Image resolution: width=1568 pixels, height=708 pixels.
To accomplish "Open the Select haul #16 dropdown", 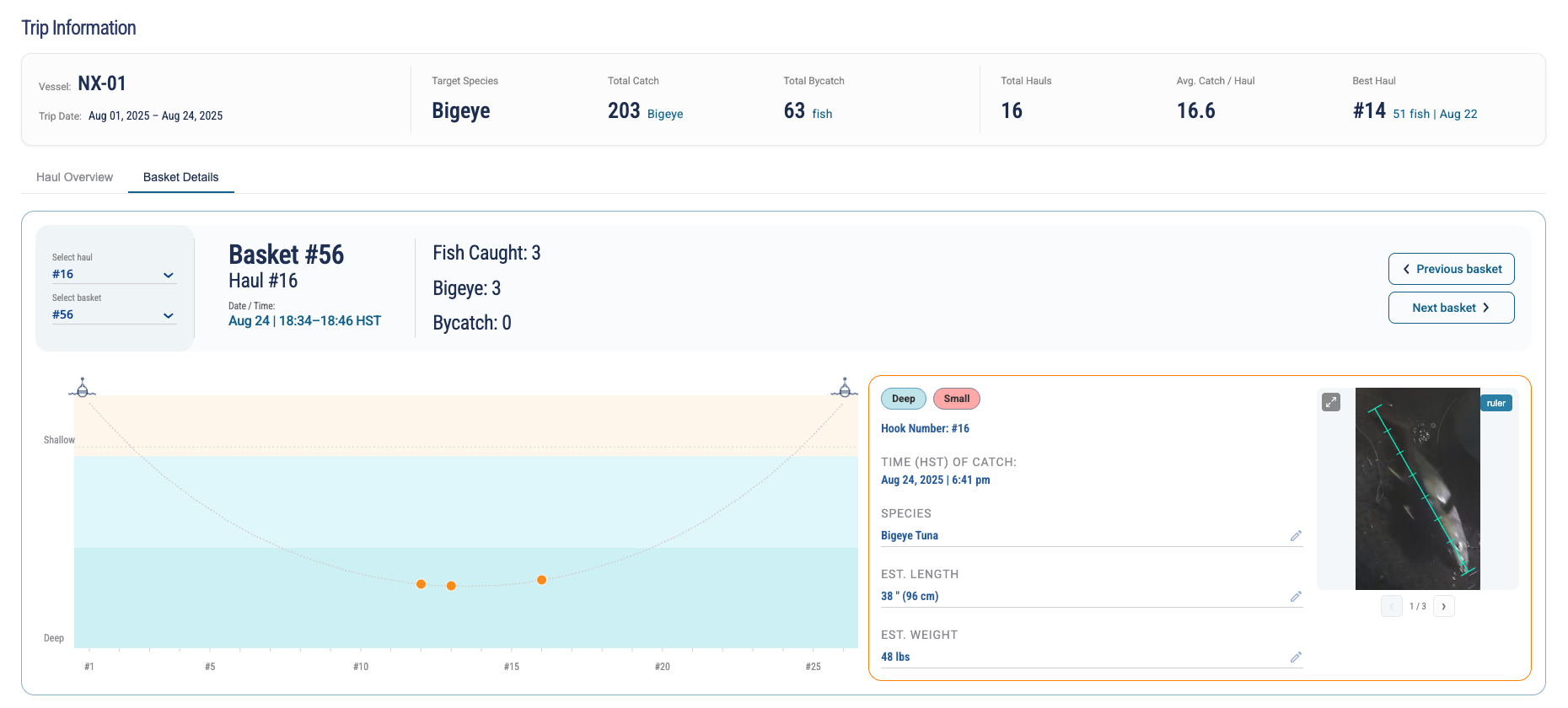I will 114,275.
